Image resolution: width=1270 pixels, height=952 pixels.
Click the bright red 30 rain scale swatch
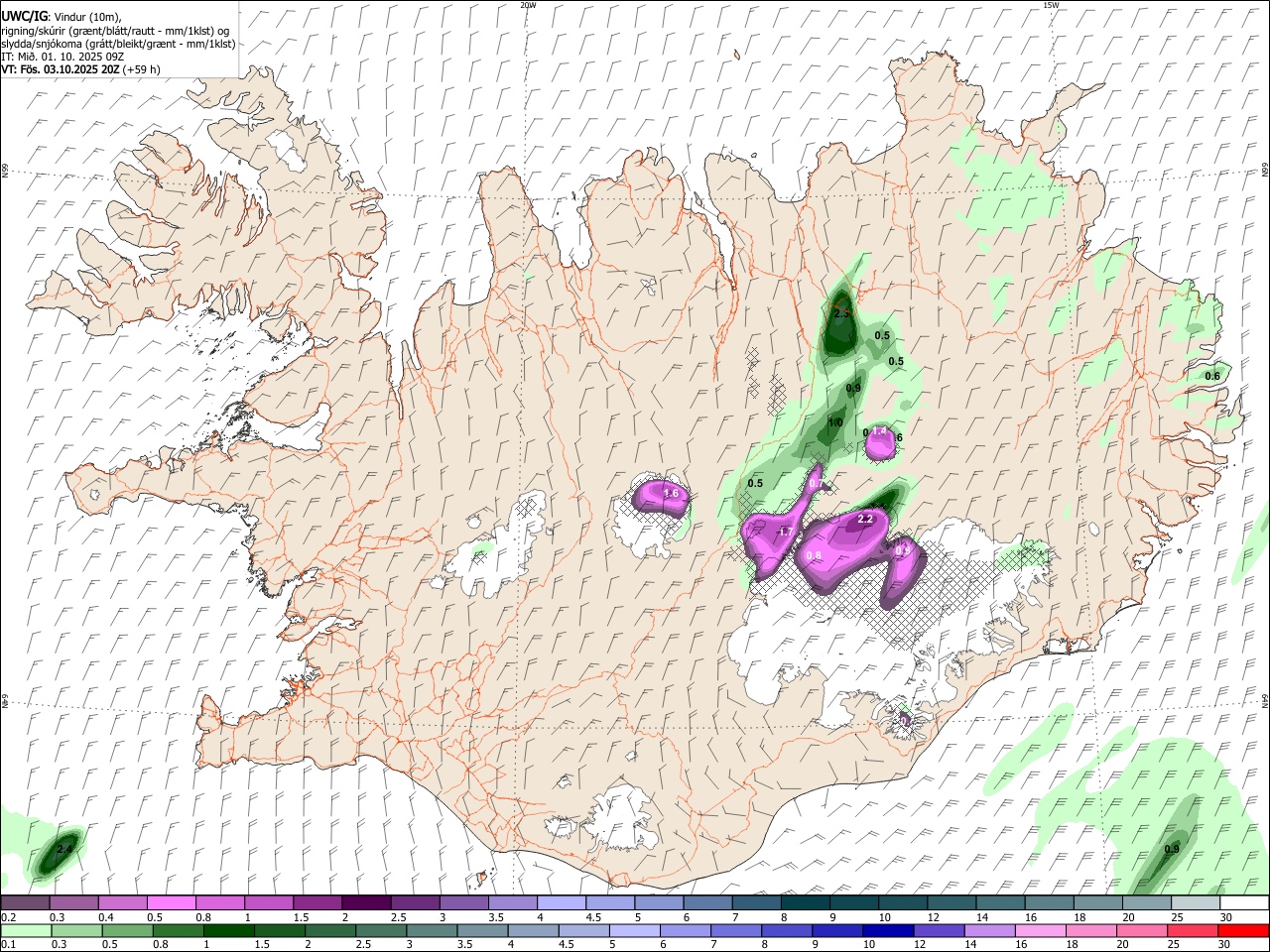pos(1242,930)
